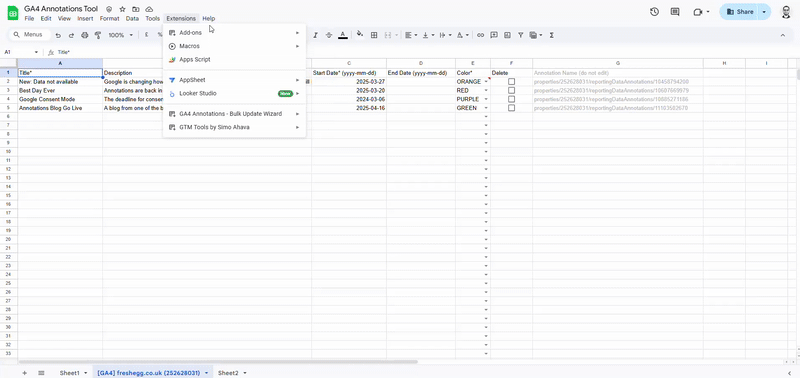Collapse the toolbar with the chevron
The width and height of the screenshot is (800, 378).
click(x=783, y=35)
